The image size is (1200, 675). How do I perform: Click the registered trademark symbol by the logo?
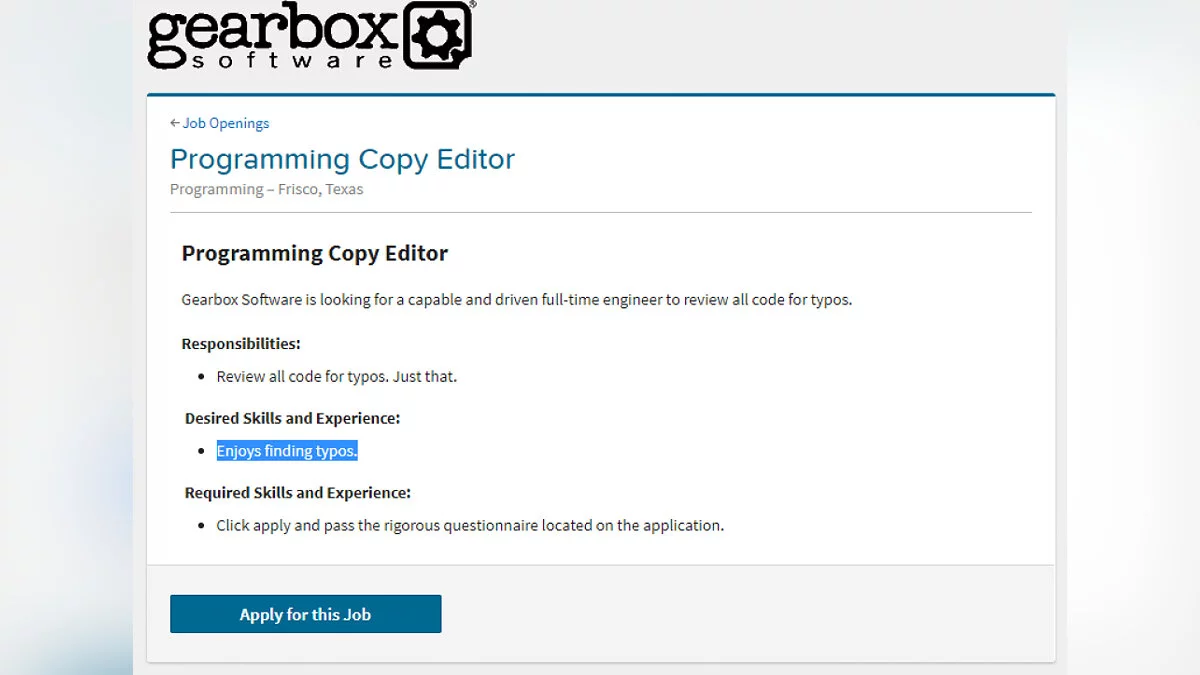472,5
